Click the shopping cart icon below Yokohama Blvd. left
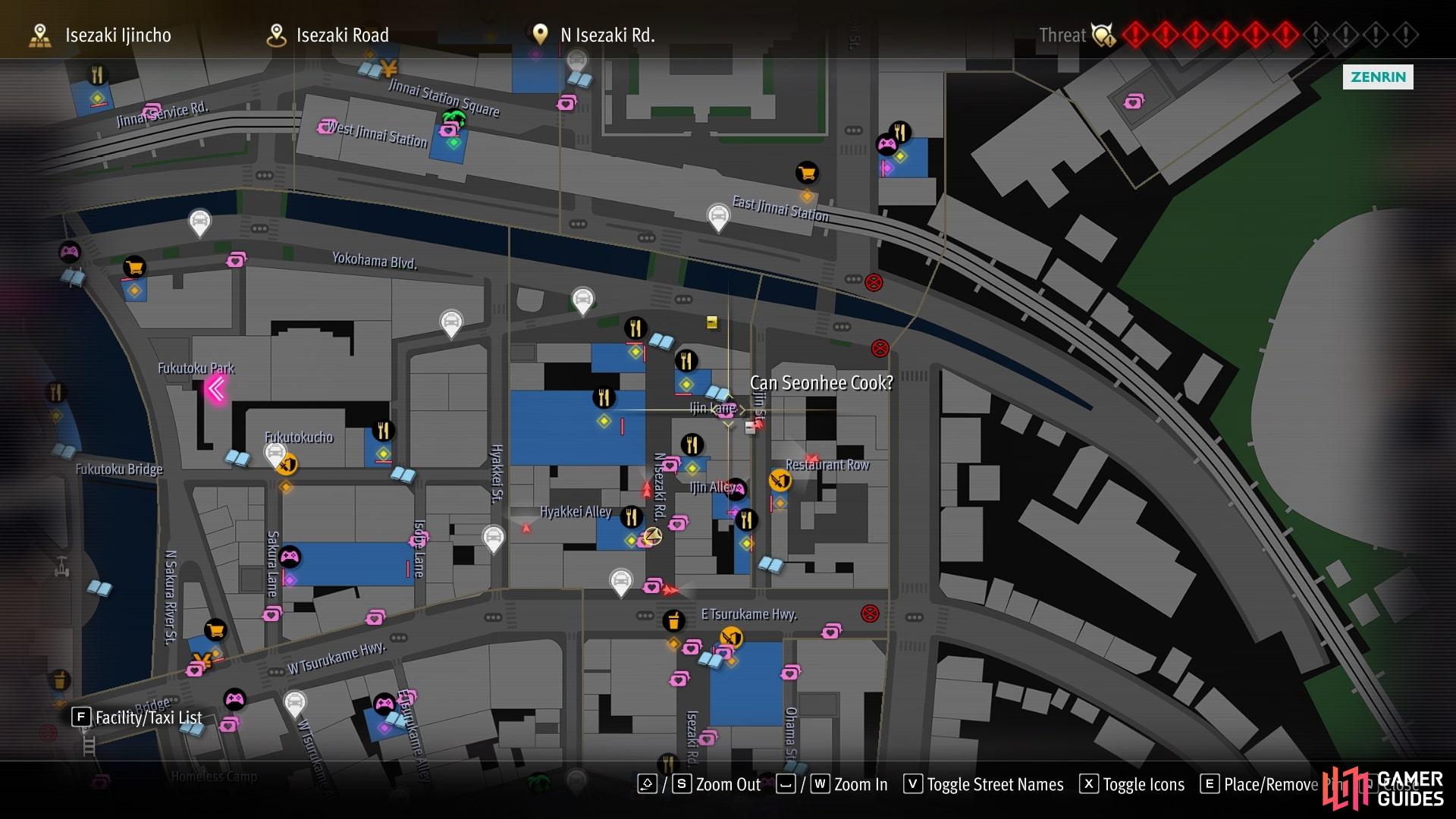Screen dimensions: 1456x819 (134, 267)
